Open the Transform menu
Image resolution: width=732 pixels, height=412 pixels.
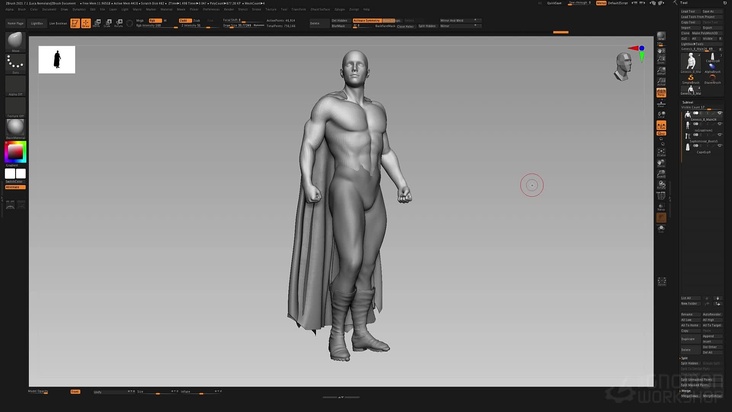click(x=299, y=9)
